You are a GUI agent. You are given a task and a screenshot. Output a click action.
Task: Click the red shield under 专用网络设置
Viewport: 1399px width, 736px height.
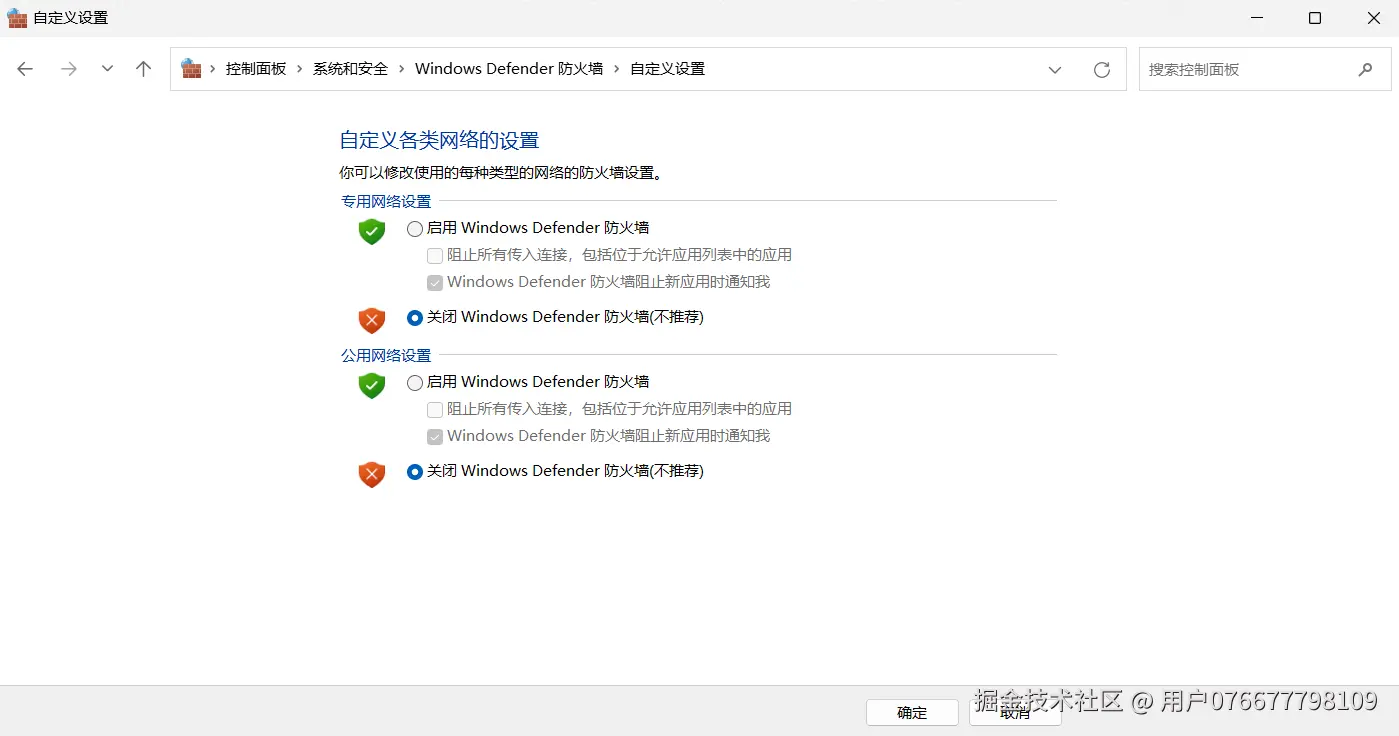point(372,320)
